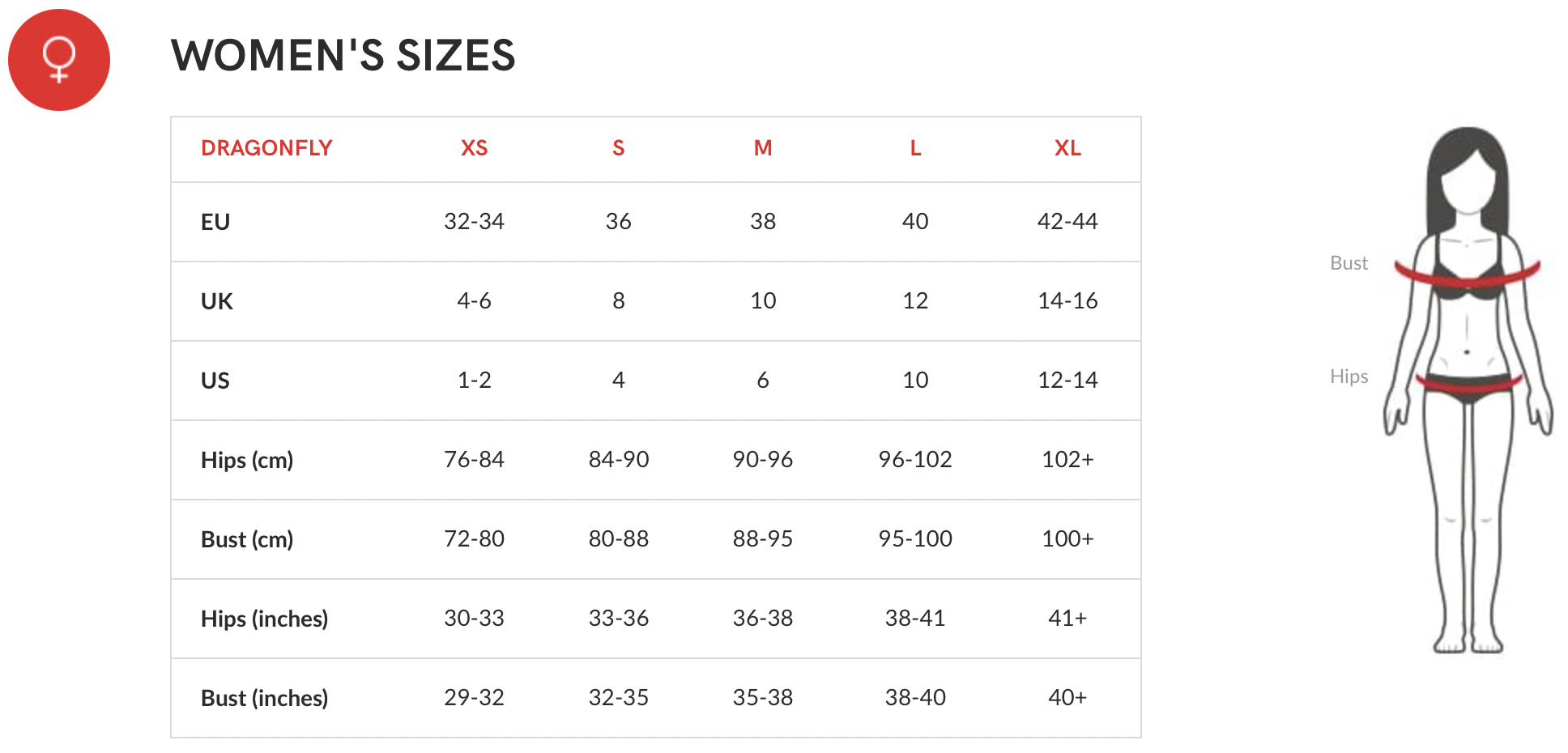The width and height of the screenshot is (1568, 753).
Task: Click the 96-102 hips cell for L
Action: coord(915,459)
